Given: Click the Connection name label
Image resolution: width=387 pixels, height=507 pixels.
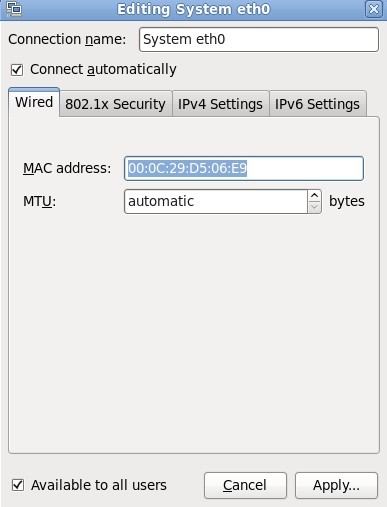Looking at the screenshot, I should click(67, 39).
